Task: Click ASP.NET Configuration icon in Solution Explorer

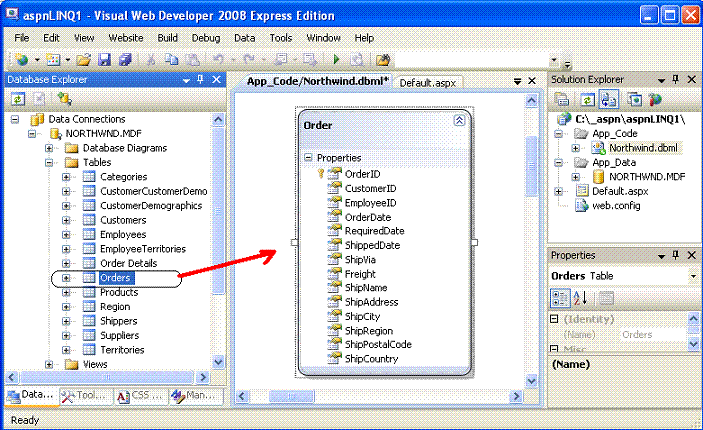Action: coord(655,99)
